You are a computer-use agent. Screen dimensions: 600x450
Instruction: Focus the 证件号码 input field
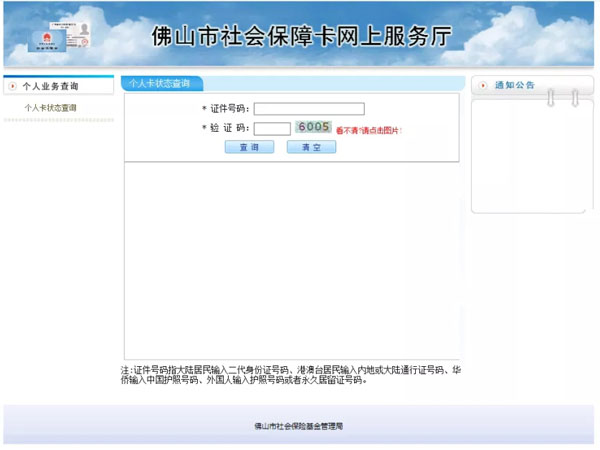(x=308, y=109)
